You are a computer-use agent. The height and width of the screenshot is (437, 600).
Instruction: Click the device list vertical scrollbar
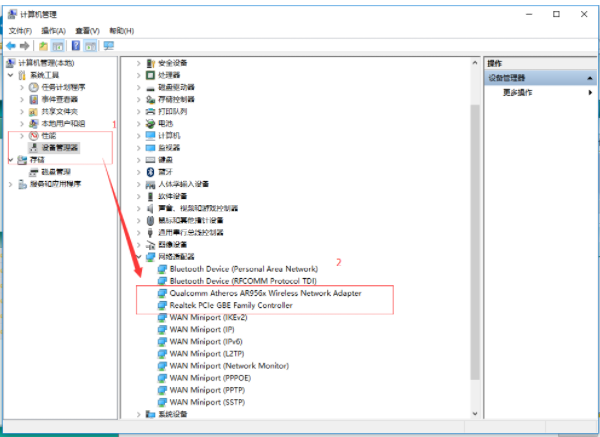pyautogui.click(x=473, y=200)
